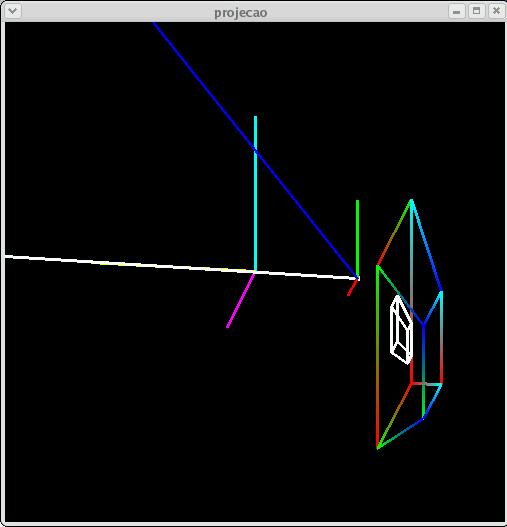Viewport: 507px width, 527px height.
Task: Click the long blue diagonal line
Action: click(255, 150)
